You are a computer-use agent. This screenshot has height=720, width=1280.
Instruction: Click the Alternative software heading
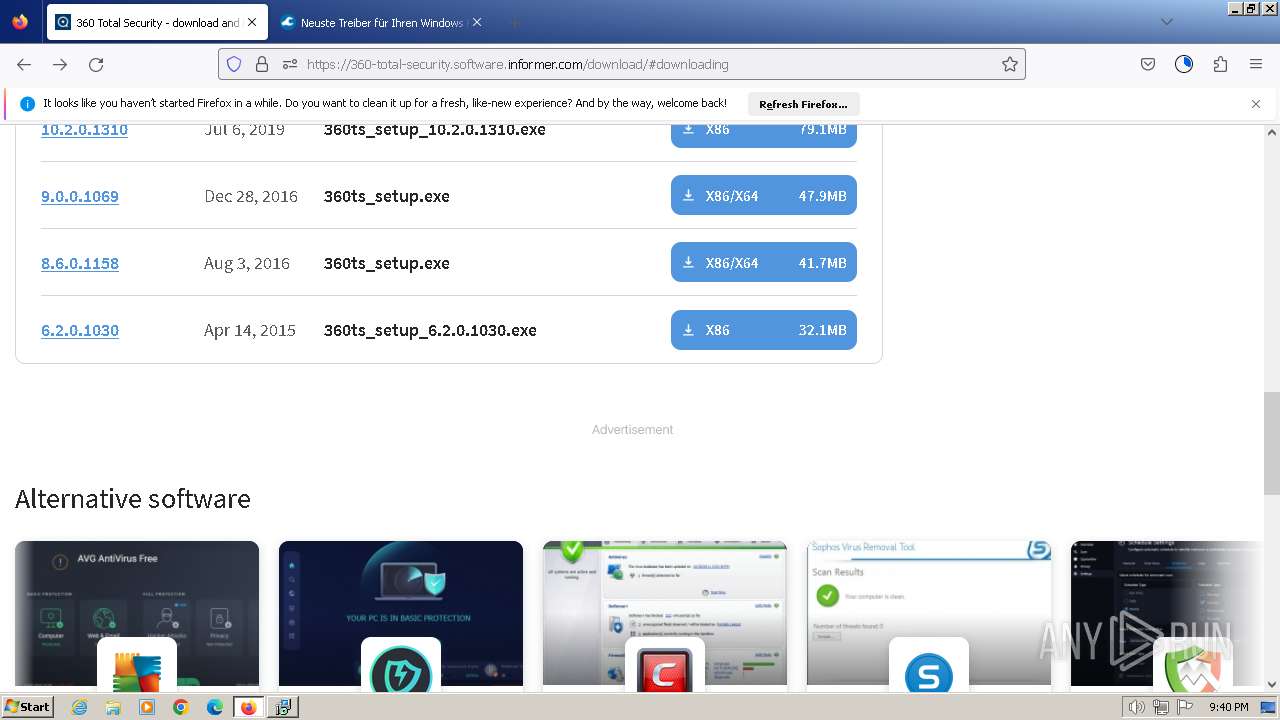point(133,498)
